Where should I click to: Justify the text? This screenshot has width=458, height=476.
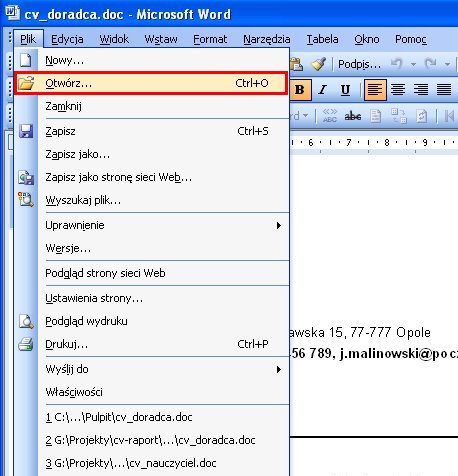[x=444, y=90]
